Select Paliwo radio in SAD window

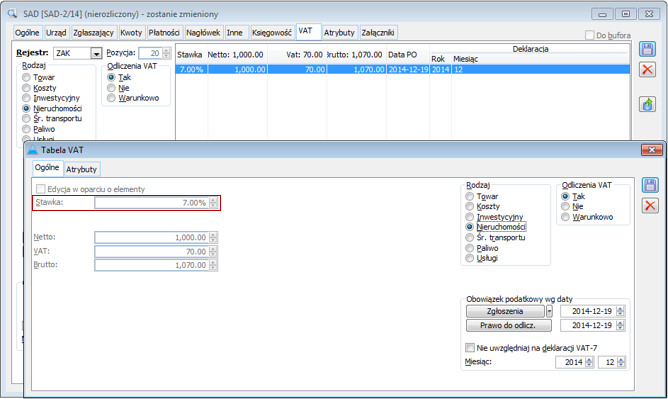tap(26, 129)
